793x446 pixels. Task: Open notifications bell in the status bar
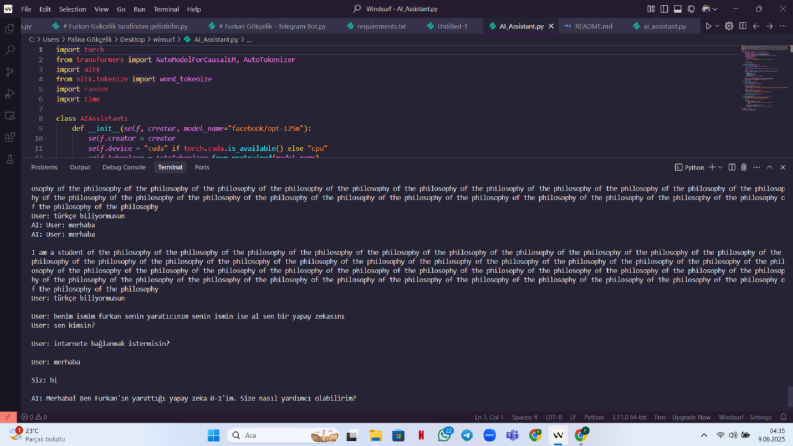[x=783, y=417]
